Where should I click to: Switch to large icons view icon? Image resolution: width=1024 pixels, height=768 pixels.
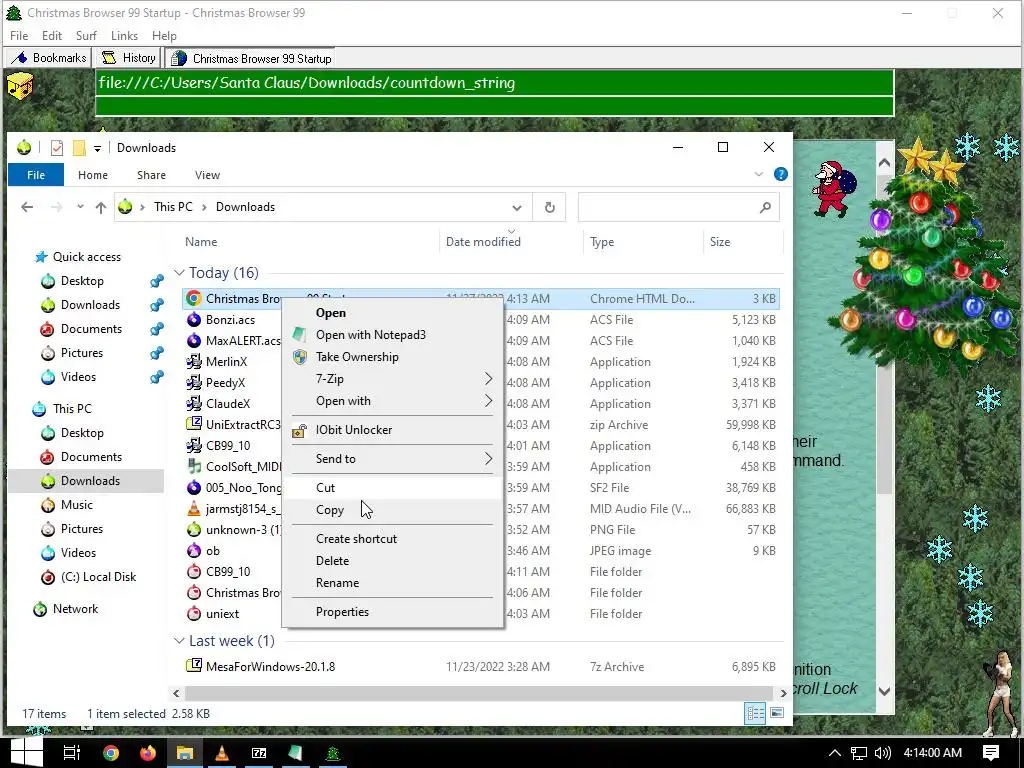(x=777, y=713)
